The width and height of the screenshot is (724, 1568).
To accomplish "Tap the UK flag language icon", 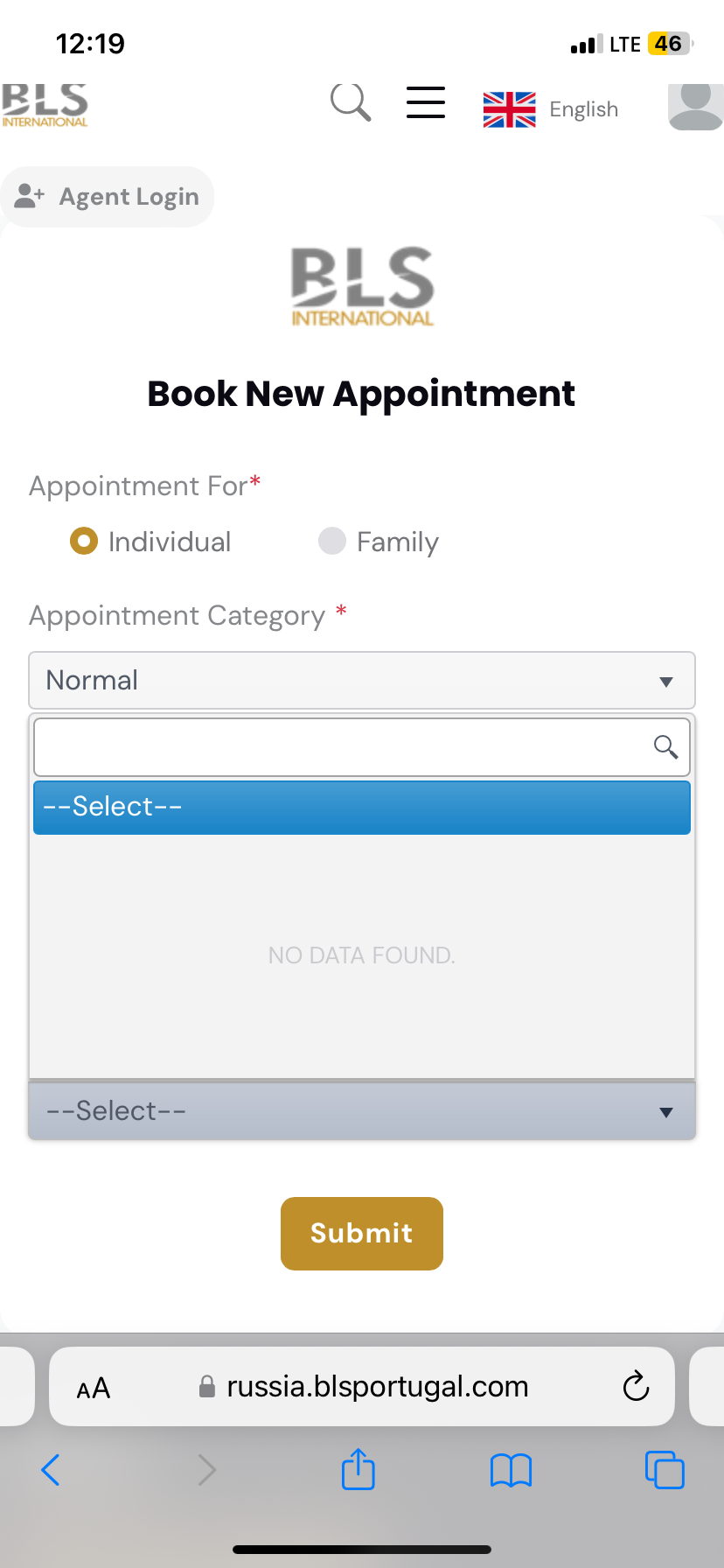I will coord(509,109).
